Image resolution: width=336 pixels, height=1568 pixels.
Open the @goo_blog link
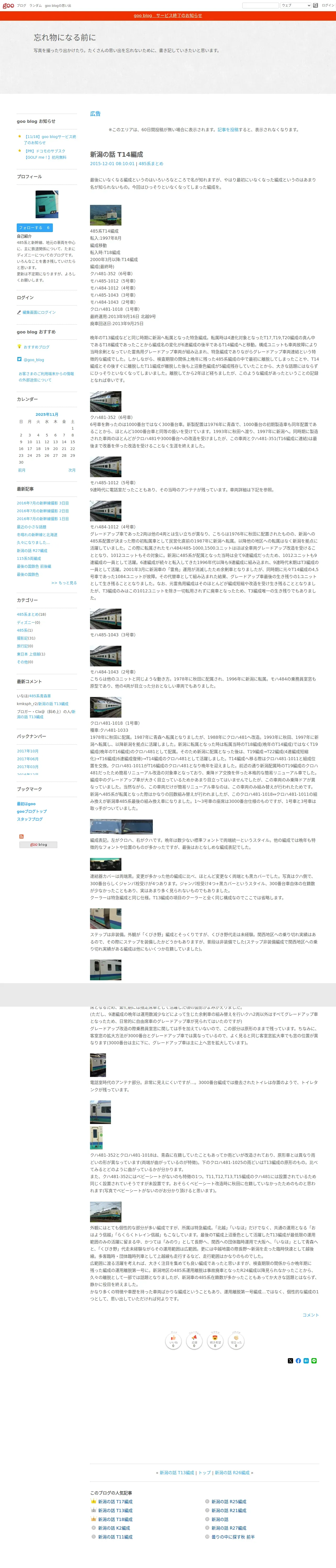[33, 360]
